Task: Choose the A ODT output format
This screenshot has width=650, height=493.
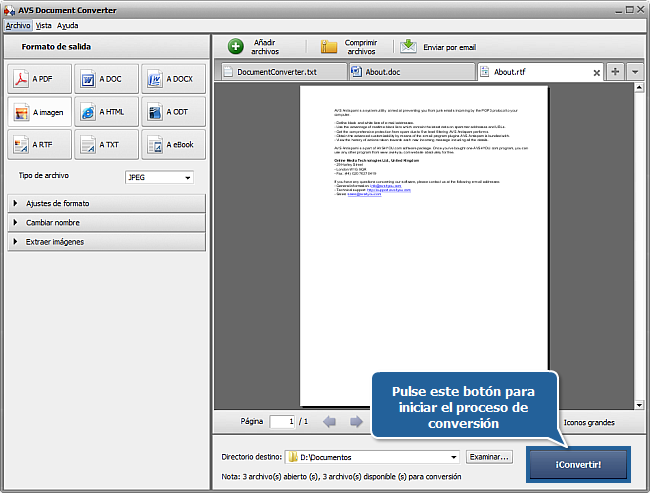Action: [x=174, y=112]
